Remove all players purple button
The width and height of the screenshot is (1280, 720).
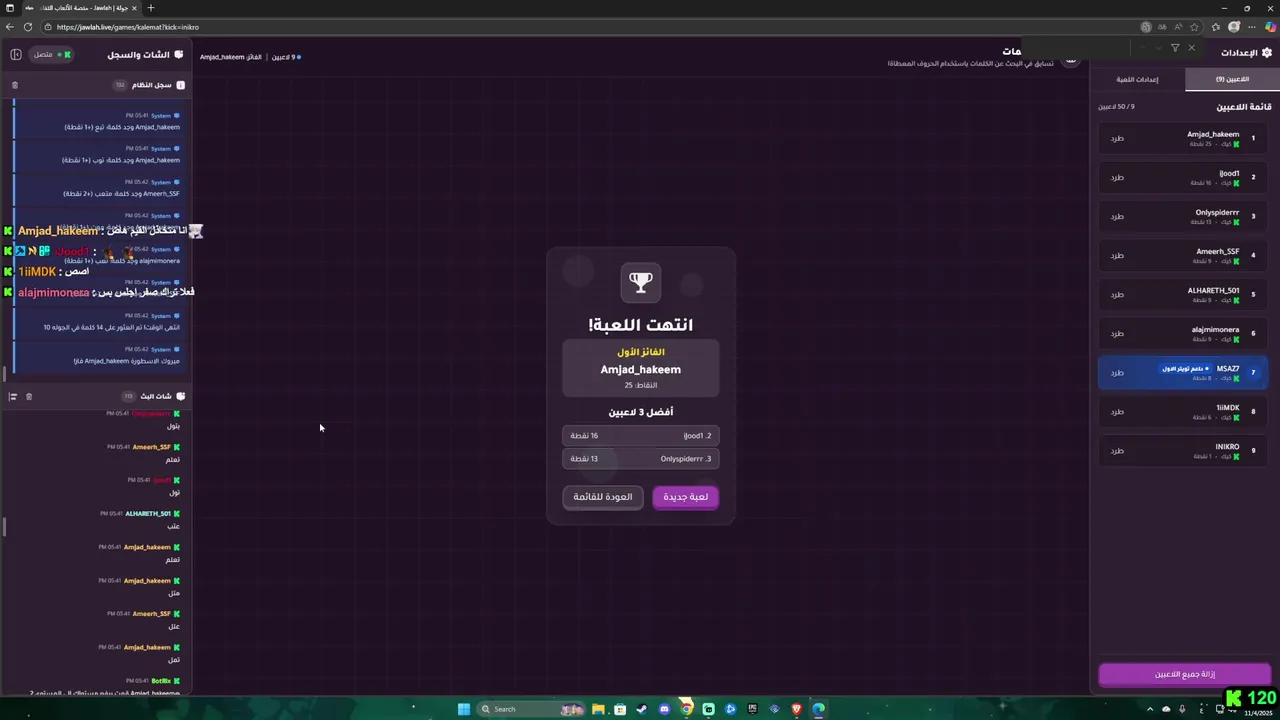pyautogui.click(x=1185, y=674)
